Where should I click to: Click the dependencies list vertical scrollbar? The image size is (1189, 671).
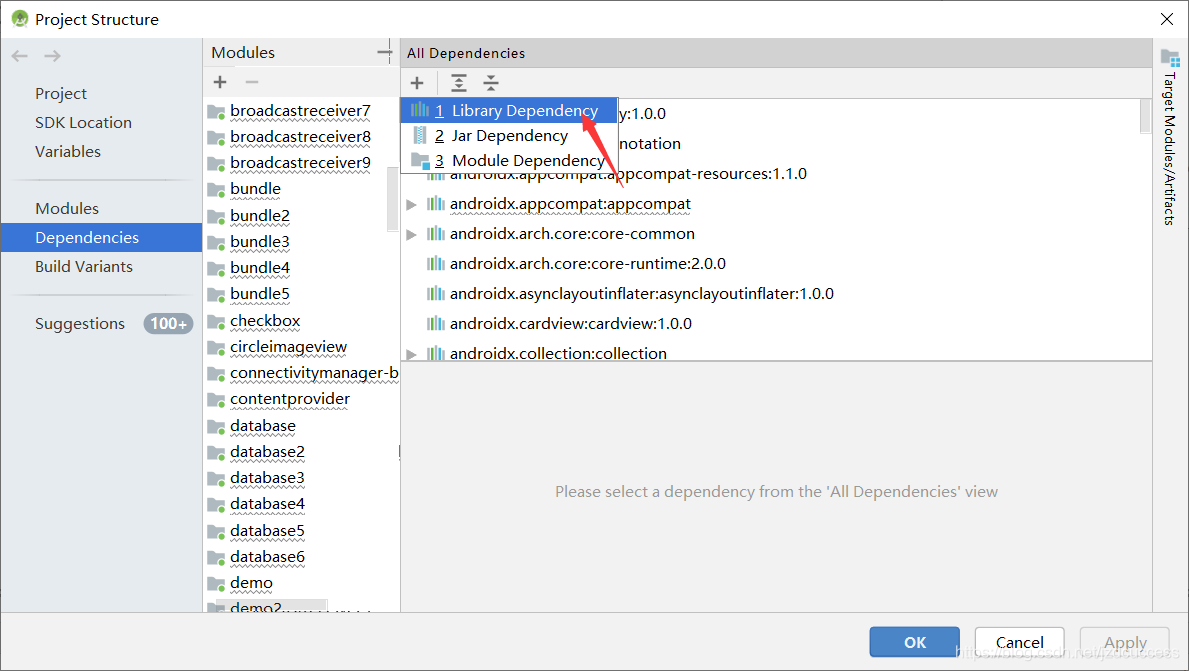pyautogui.click(x=1145, y=117)
